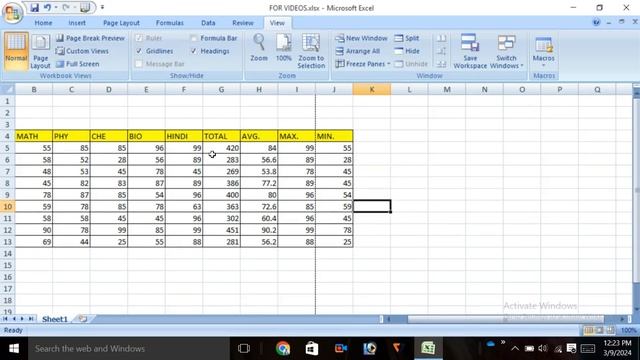Screen dimensions: 640x360
Task: Click the horizontal scrollbar
Action: pos(506,319)
